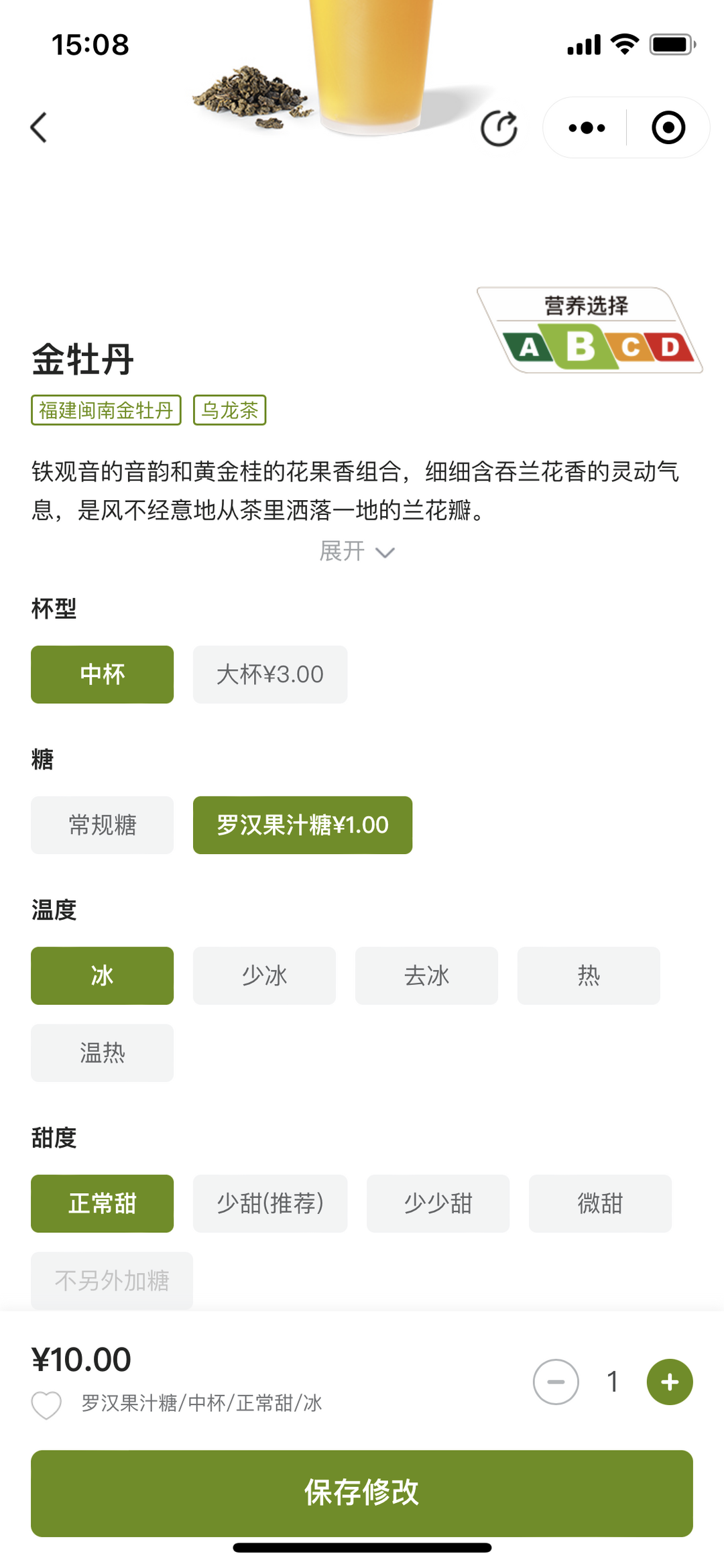The height and width of the screenshot is (1568, 724).
Task: Tap the mini program close target icon
Action: point(668,128)
